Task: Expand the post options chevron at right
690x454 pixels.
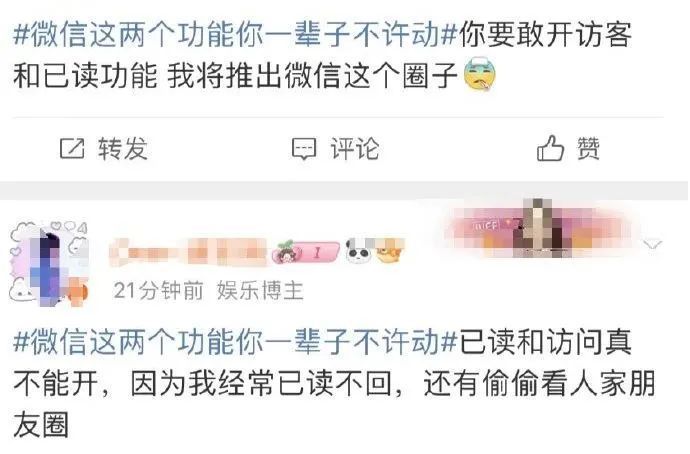Action: [x=652, y=243]
